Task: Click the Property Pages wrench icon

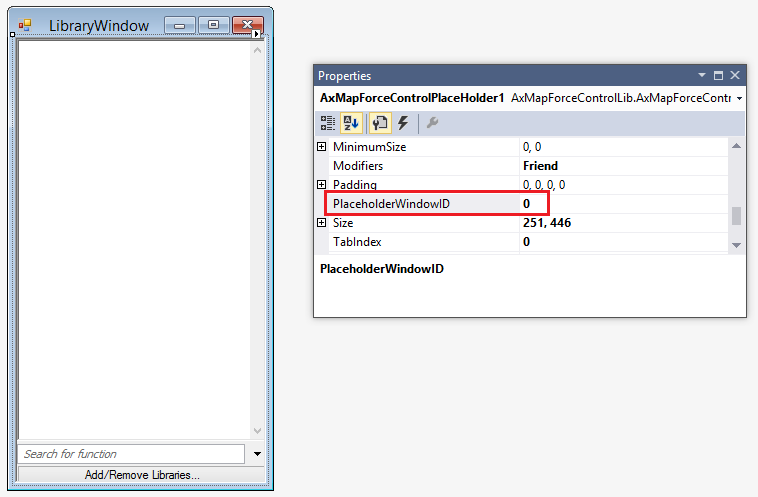Action: click(433, 123)
